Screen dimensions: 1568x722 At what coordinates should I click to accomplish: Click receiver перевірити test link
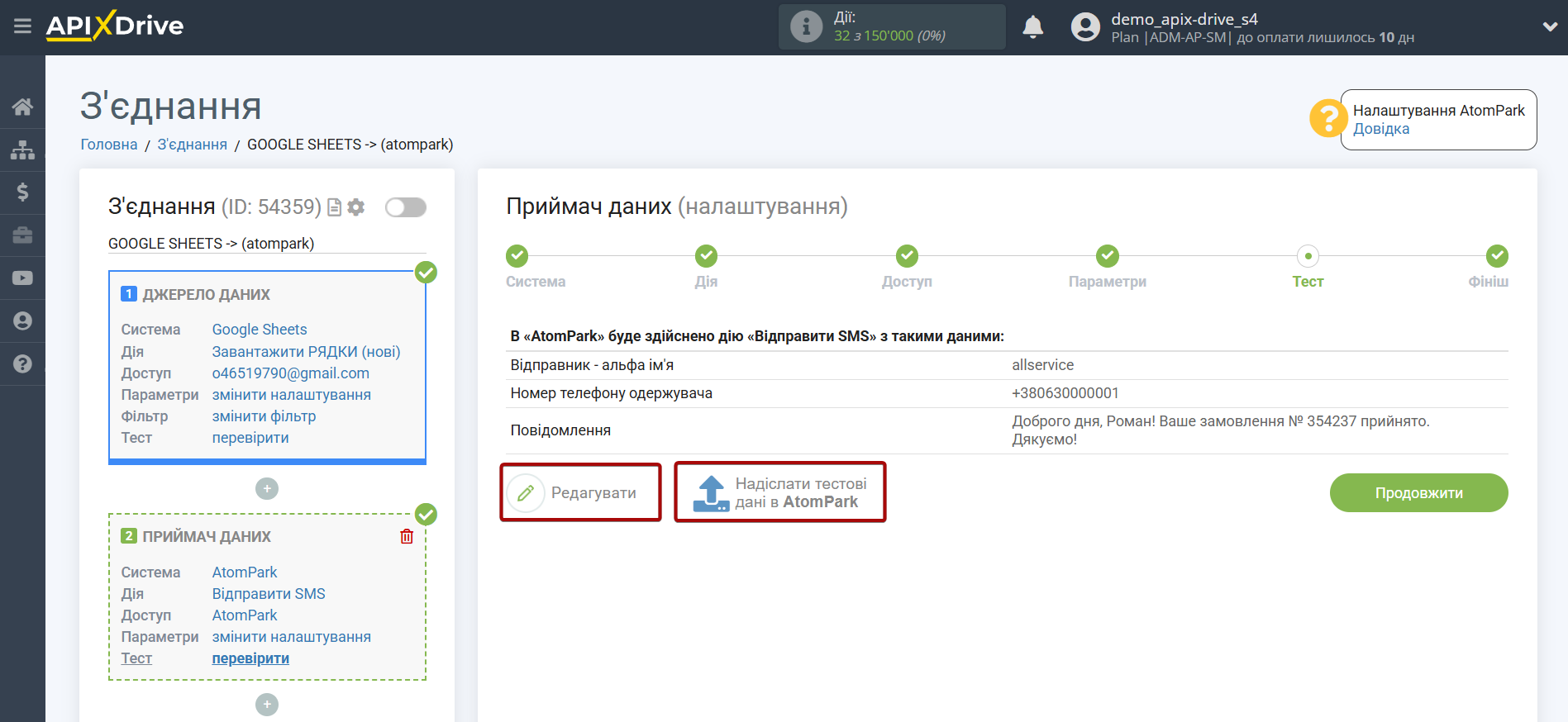coord(250,658)
